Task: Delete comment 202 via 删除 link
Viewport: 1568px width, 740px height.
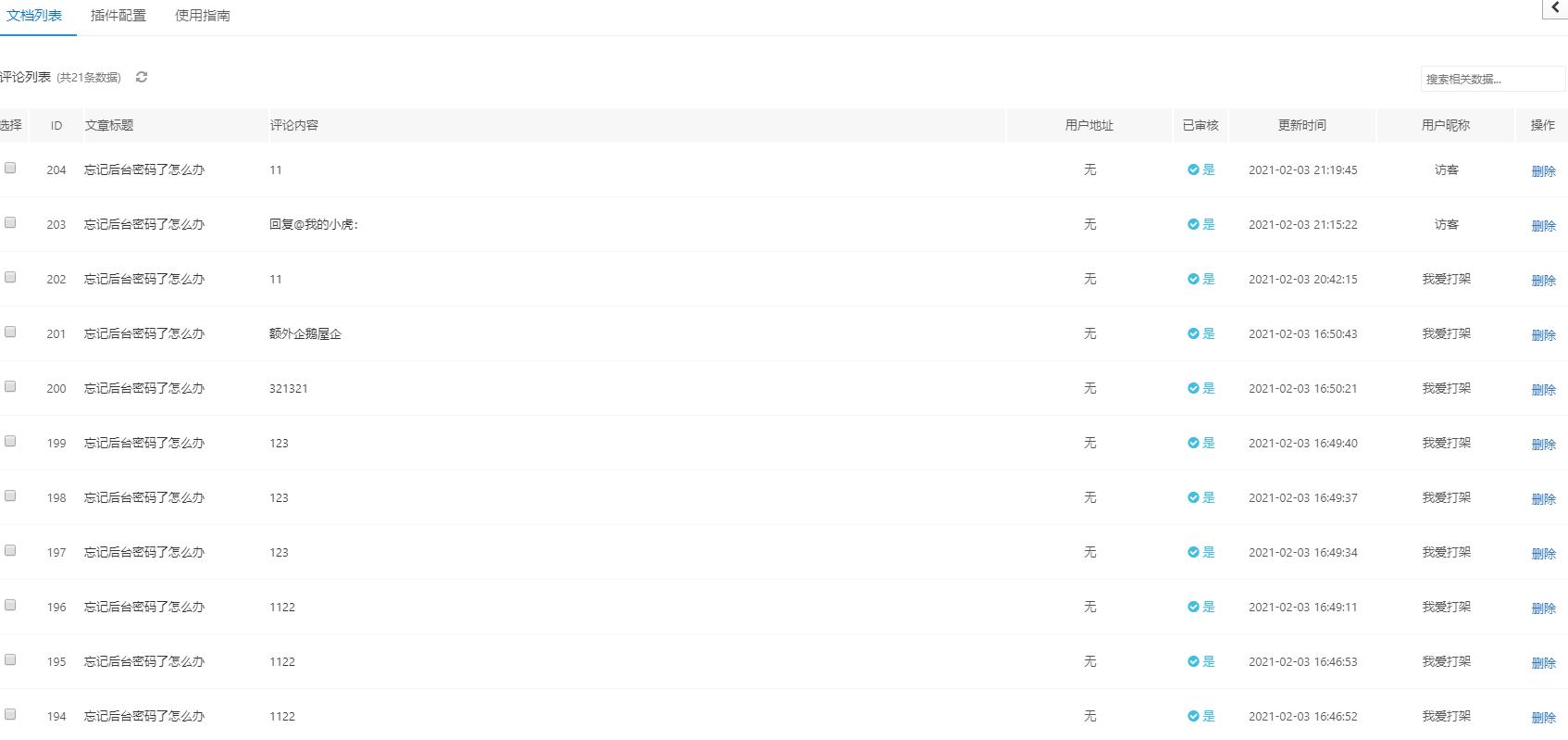Action: [1543, 280]
